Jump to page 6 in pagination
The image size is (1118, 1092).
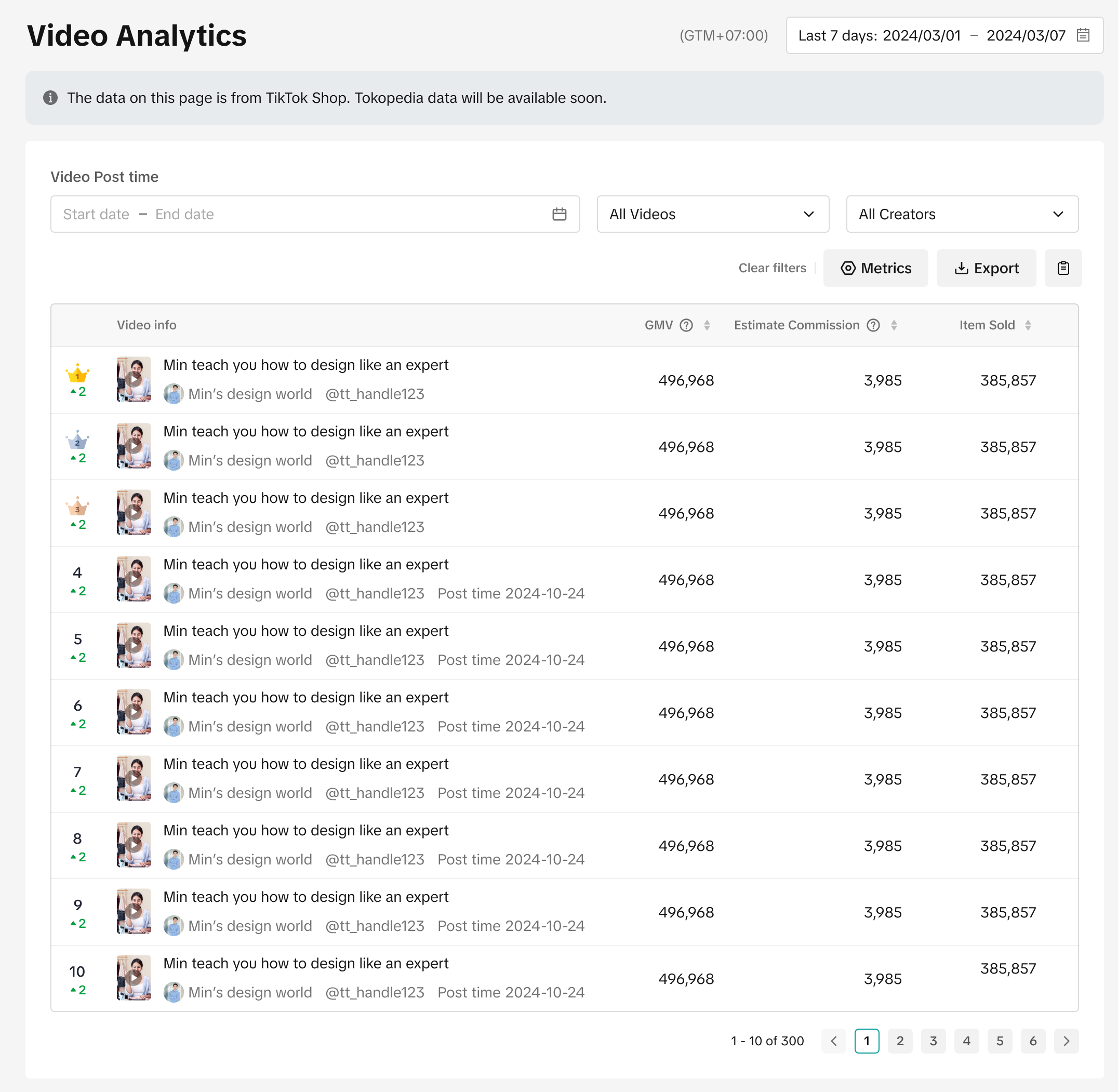[x=1032, y=1041]
